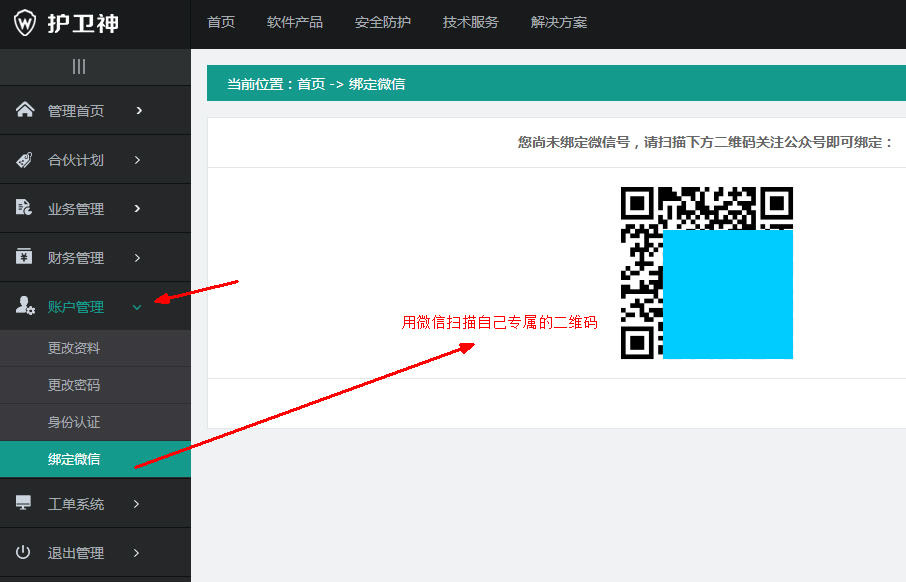906x582 pixels.
Task: Collapse the 账户管理 down chevron
Action: pyautogui.click(x=137, y=307)
